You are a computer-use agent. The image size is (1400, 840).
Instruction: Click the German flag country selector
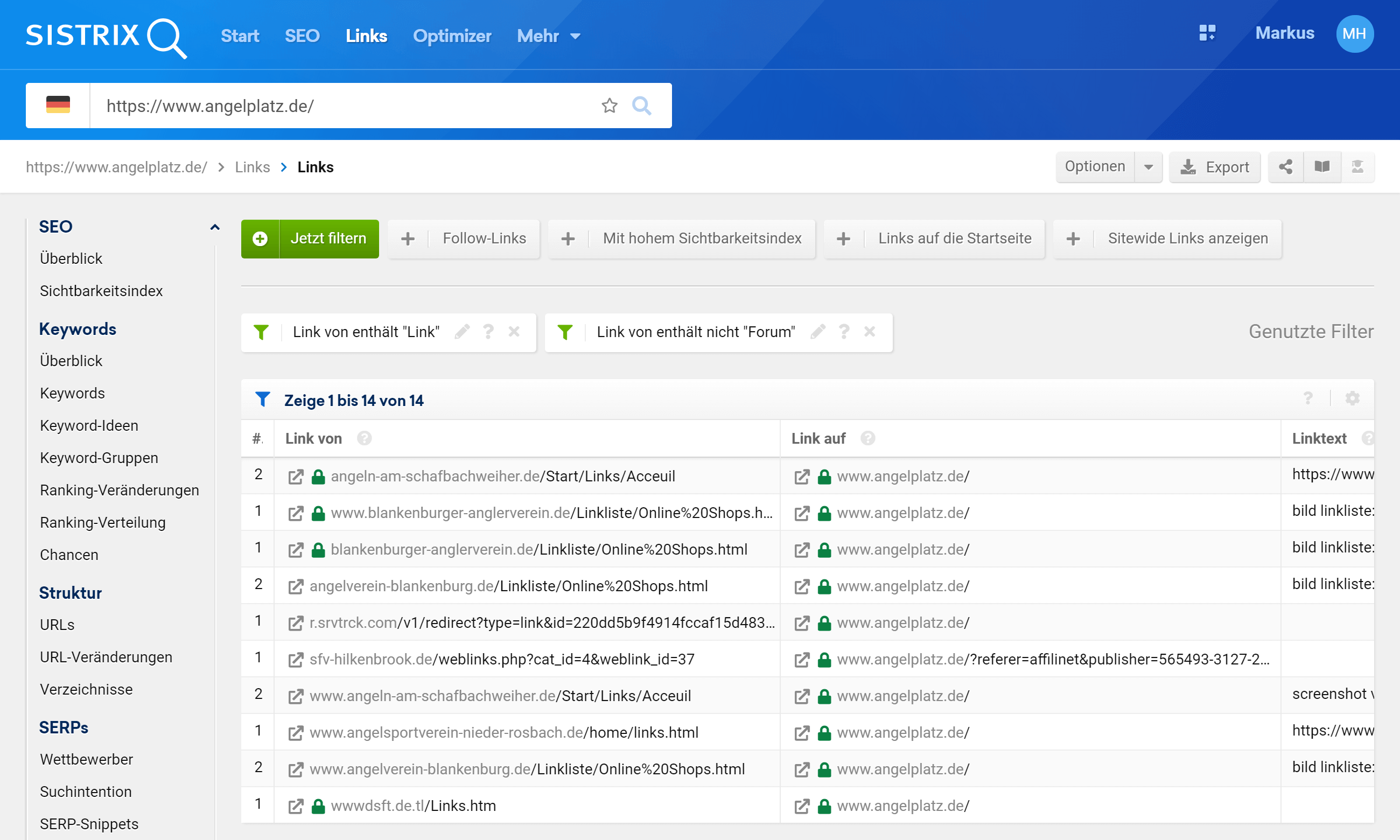click(x=58, y=106)
